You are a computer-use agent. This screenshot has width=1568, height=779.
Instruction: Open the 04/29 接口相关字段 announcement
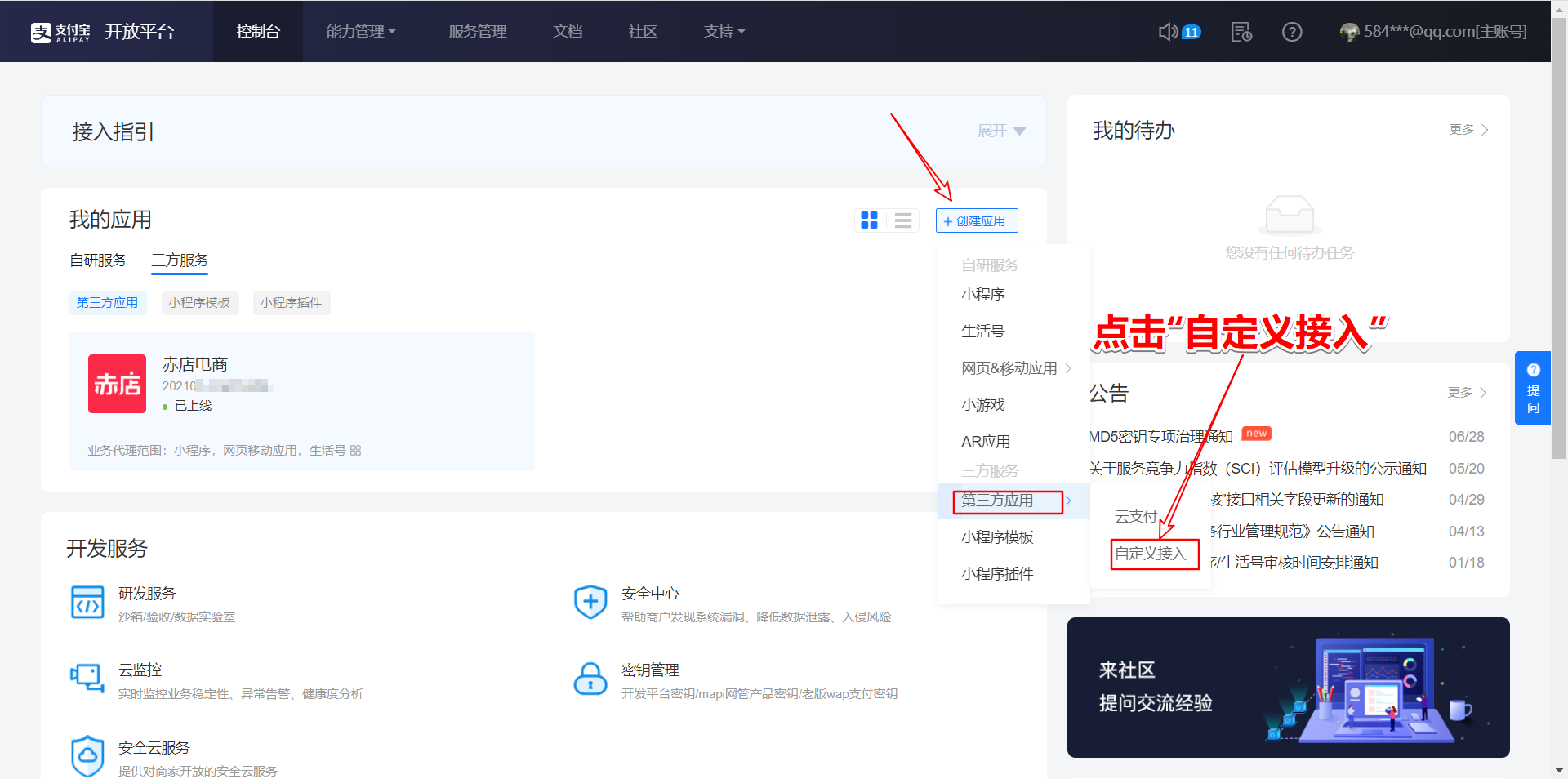[1297, 500]
